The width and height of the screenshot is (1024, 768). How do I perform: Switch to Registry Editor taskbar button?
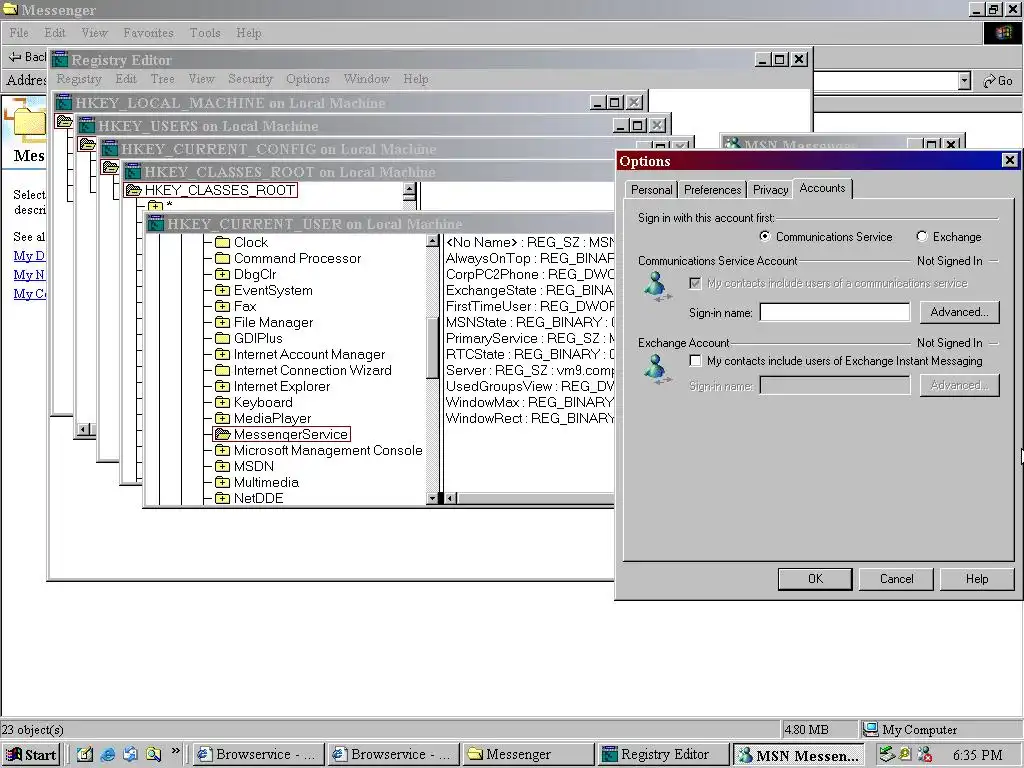(x=664, y=754)
